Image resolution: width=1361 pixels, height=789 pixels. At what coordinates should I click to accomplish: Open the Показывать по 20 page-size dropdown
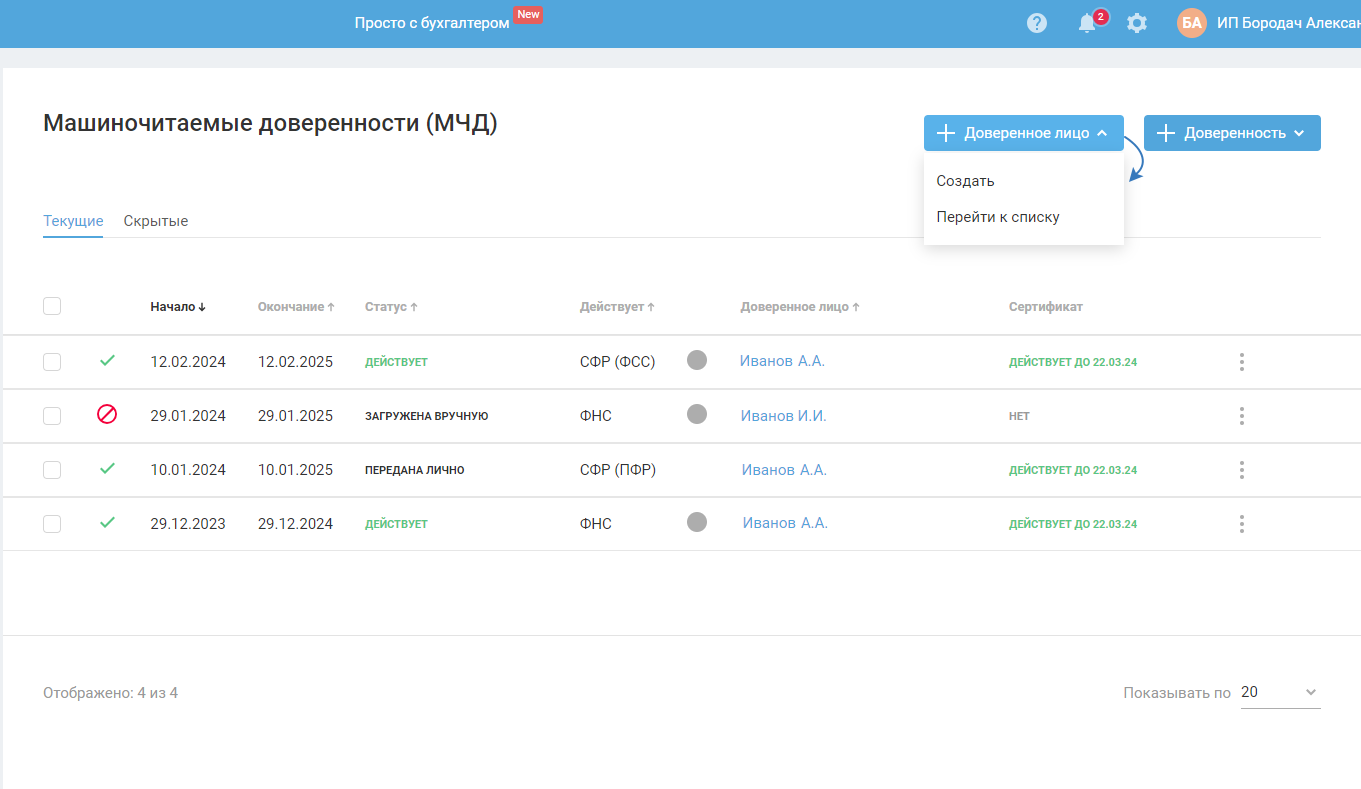tap(1280, 693)
